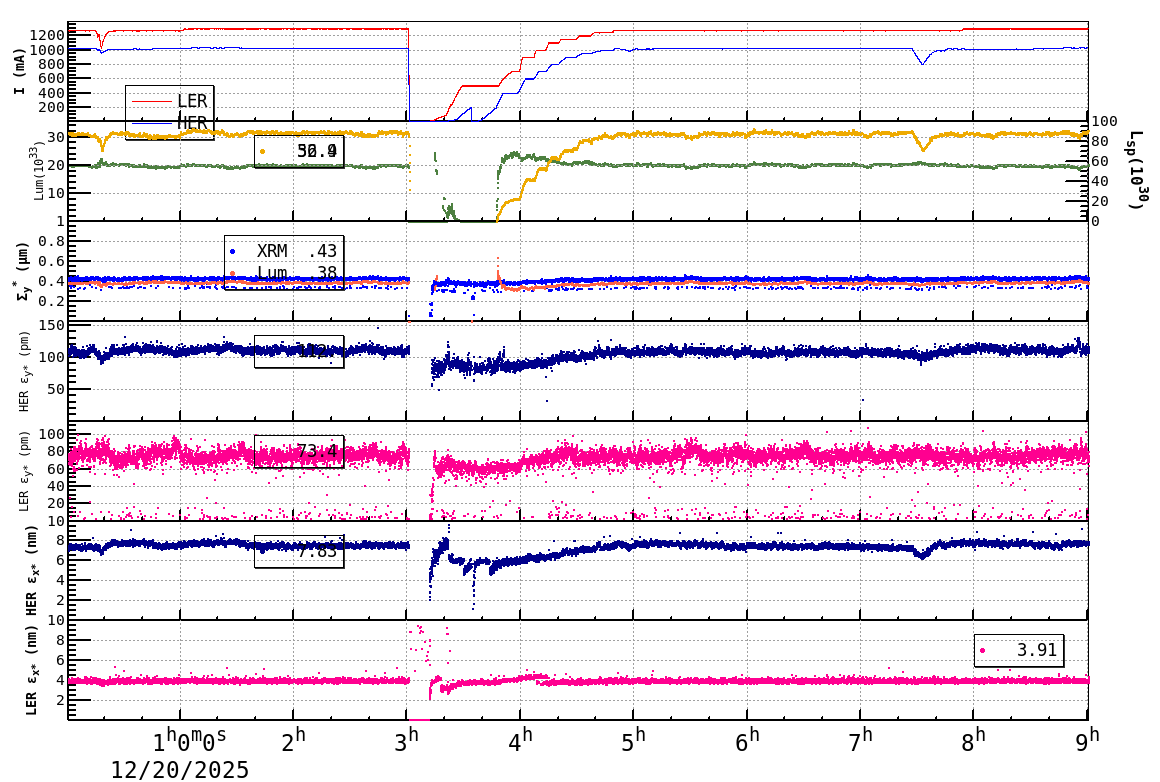1160x782 pixels.
Task: Click the LER εy* (pm) axis title
Action: tap(24, 471)
